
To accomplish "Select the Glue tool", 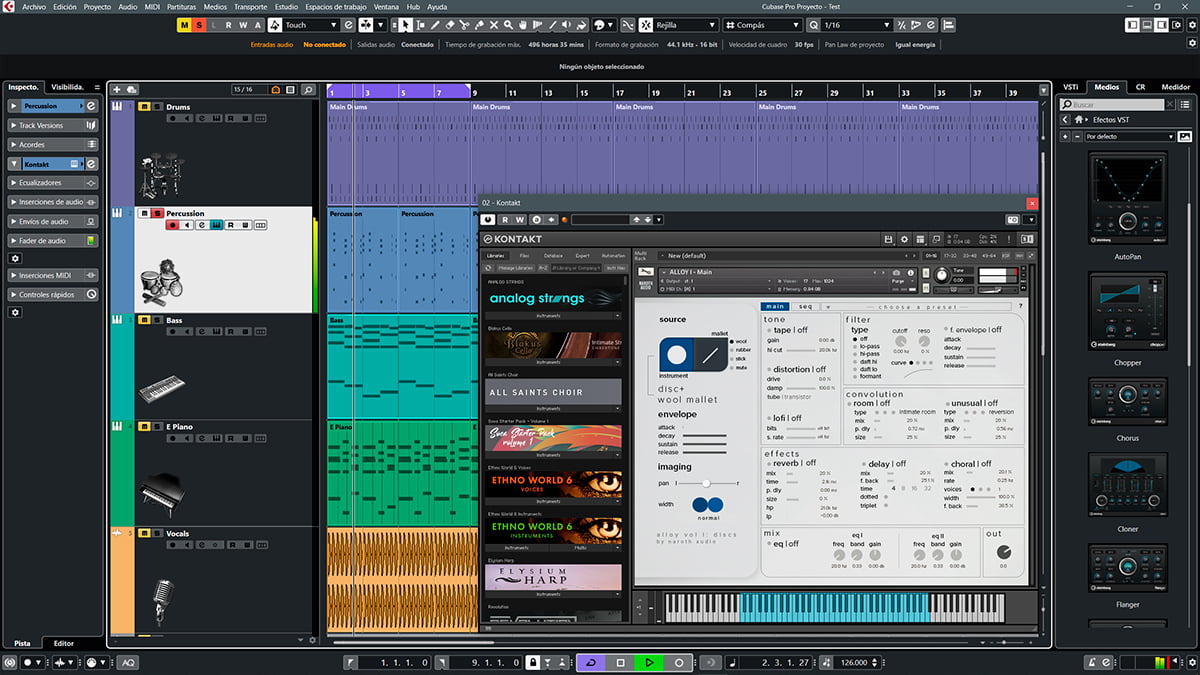I will [480, 25].
